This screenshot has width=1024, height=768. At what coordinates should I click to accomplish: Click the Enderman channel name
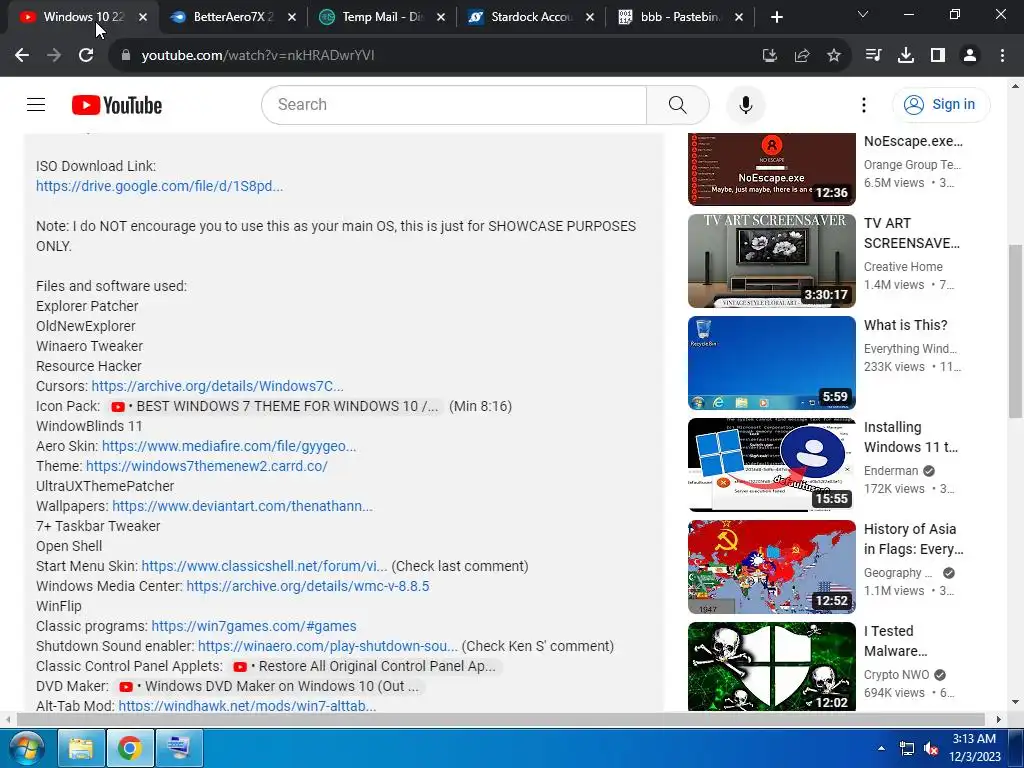click(891, 471)
